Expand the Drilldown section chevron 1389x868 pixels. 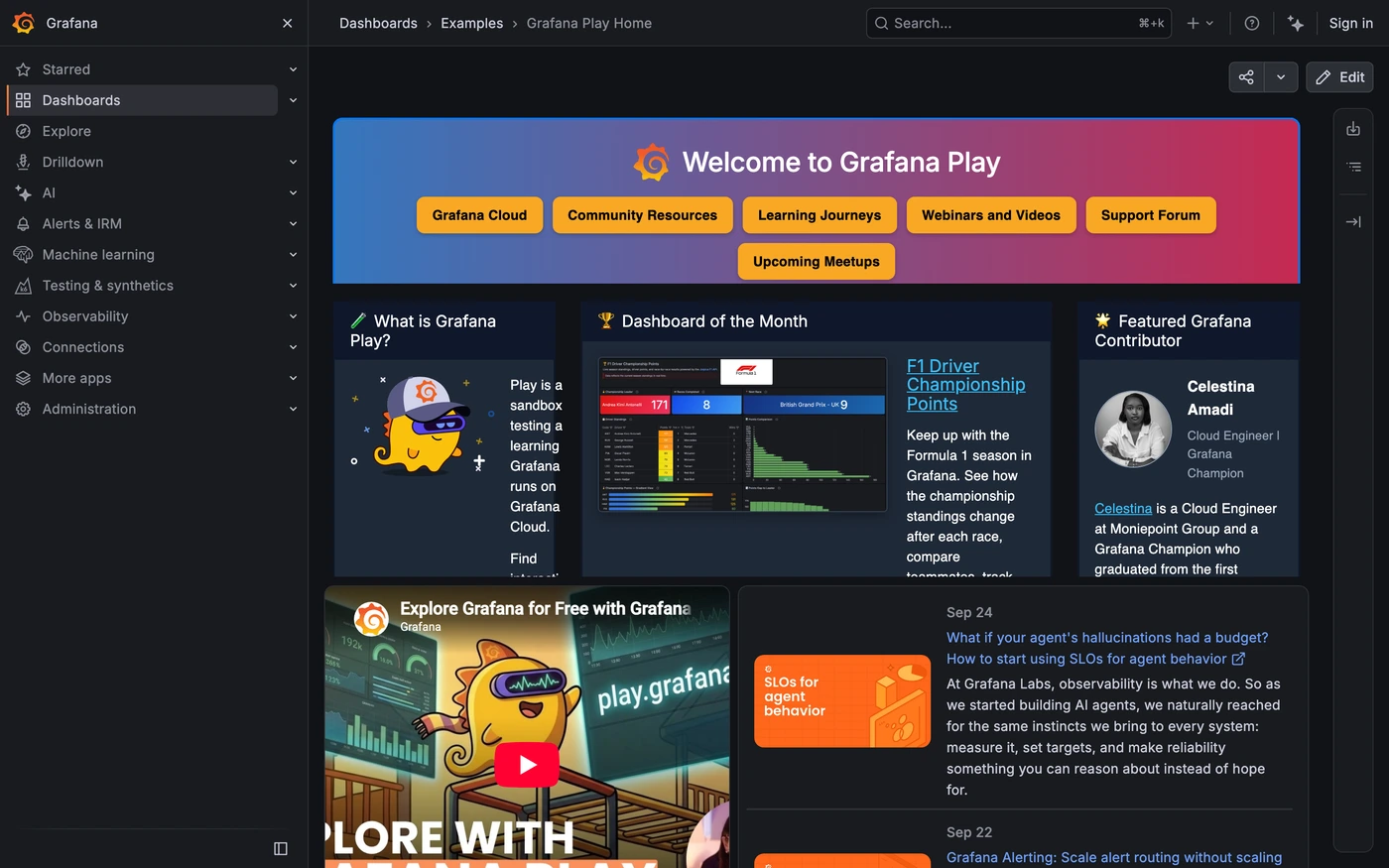tap(293, 162)
